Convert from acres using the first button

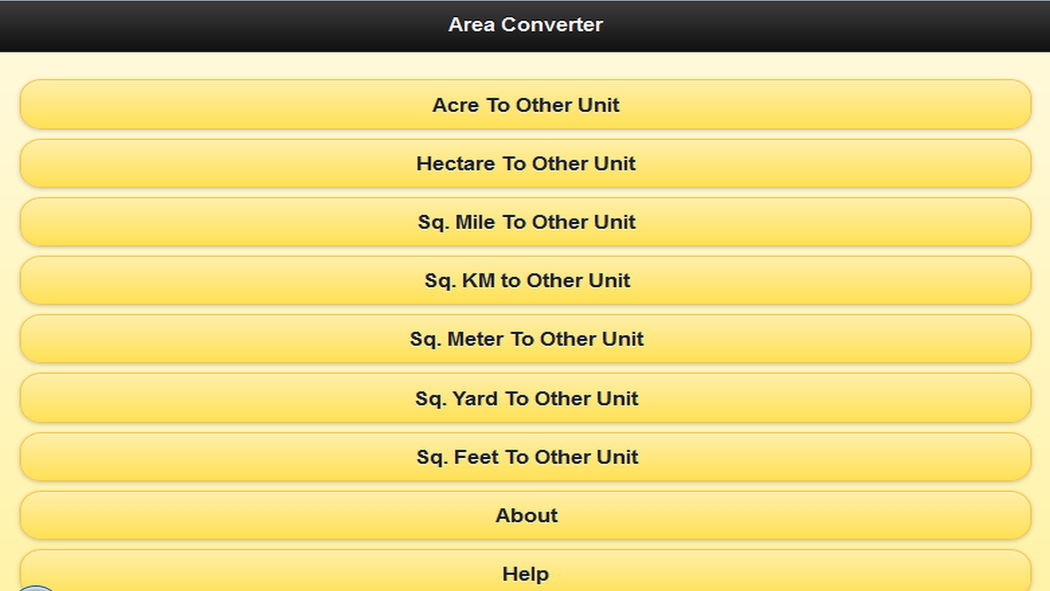pos(525,105)
